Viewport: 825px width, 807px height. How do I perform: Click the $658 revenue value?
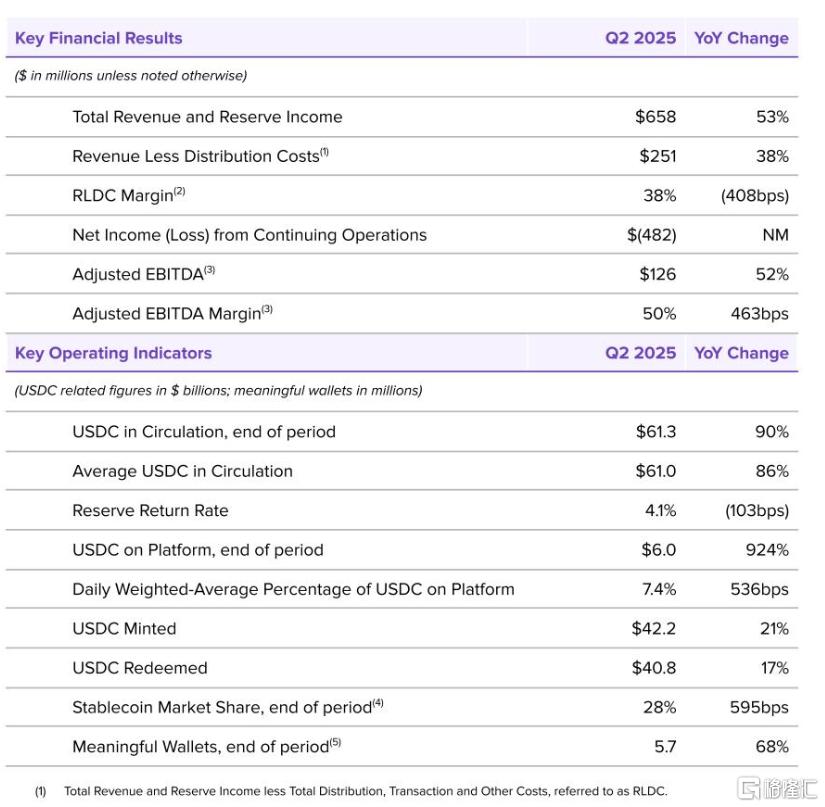point(655,117)
